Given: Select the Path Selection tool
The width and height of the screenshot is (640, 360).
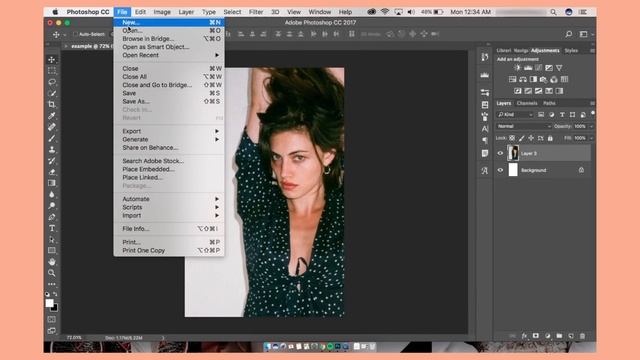Looking at the screenshot, I should pos(52,239).
